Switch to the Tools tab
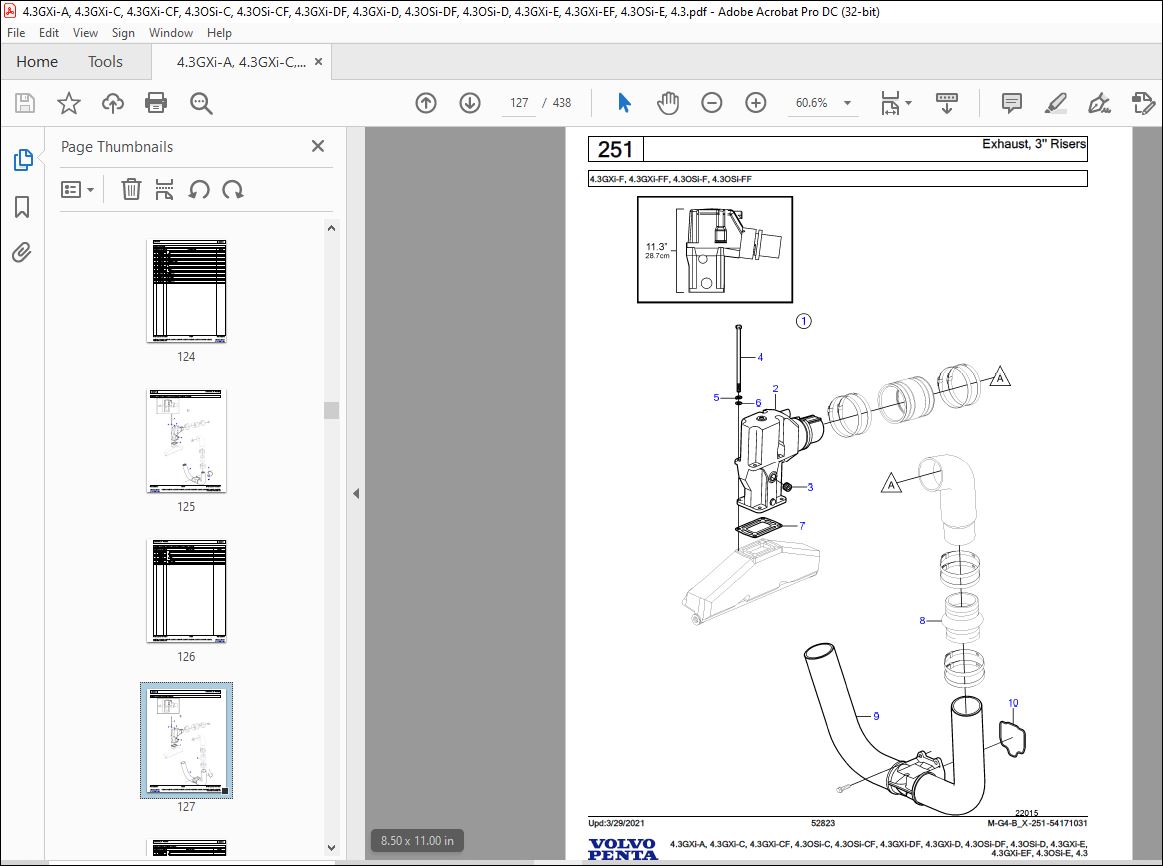The image size is (1163, 866). [105, 62]
